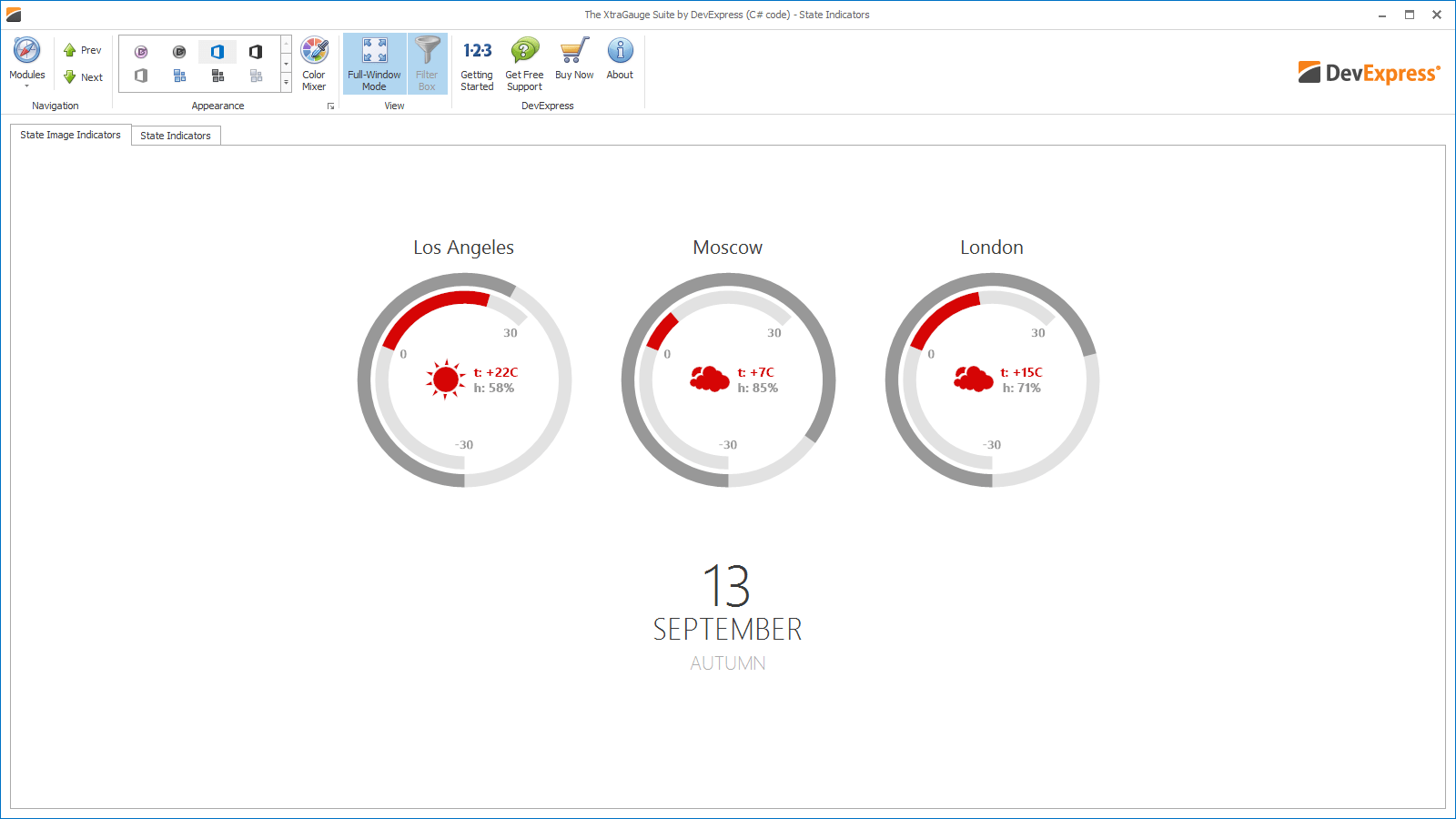Pick the blue Metro tiles skin
The image size is (1456, 819).
(179, 76)
